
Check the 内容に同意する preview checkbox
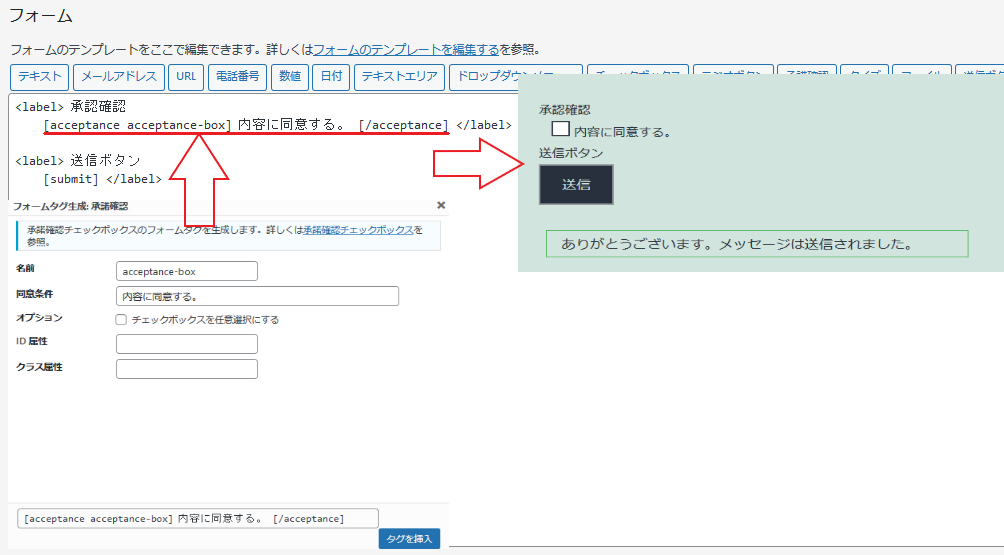point(561,129)
